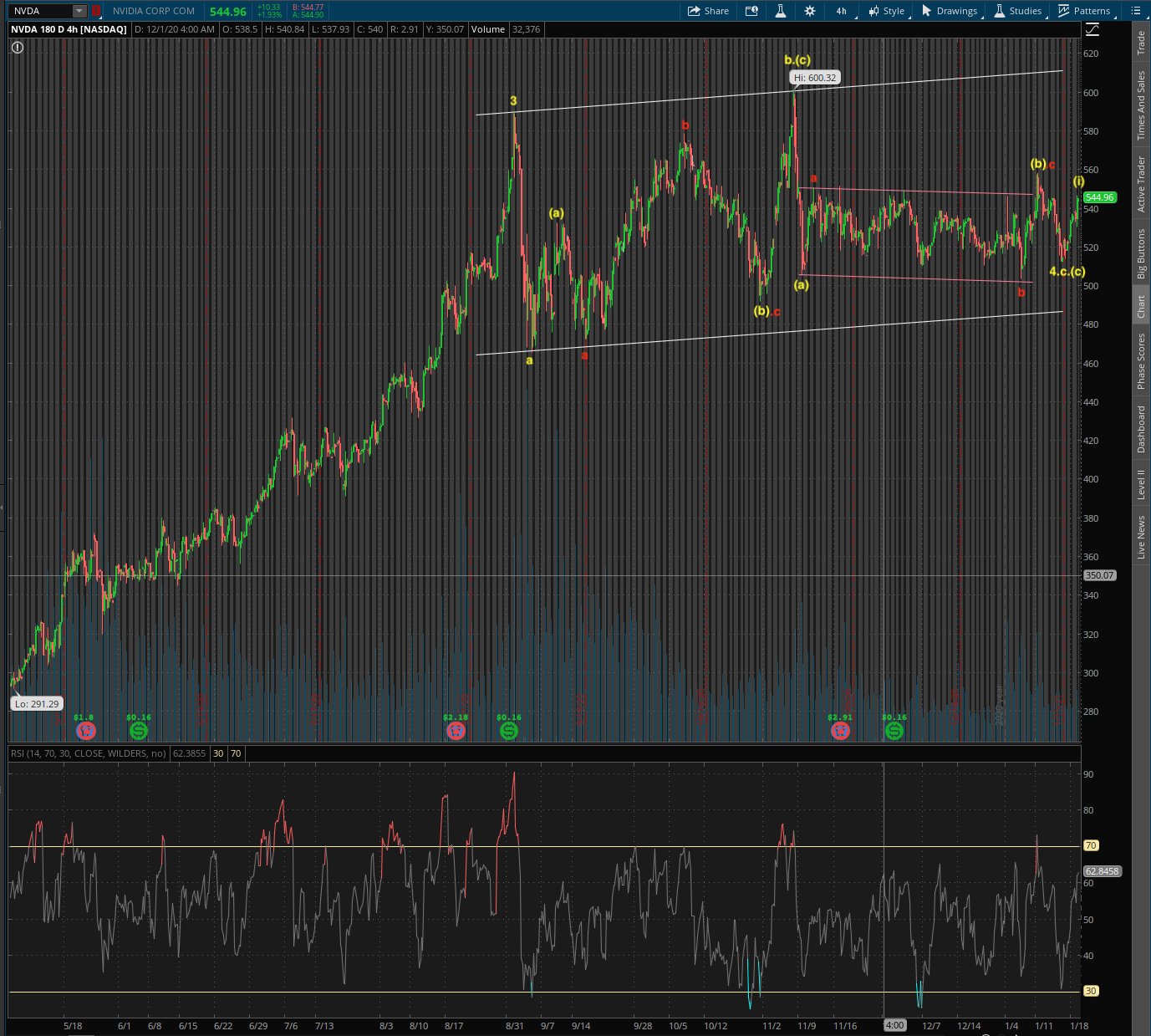Click the Hi: 600.32 price bubble

pyautogui.click(x=814, y=78)
